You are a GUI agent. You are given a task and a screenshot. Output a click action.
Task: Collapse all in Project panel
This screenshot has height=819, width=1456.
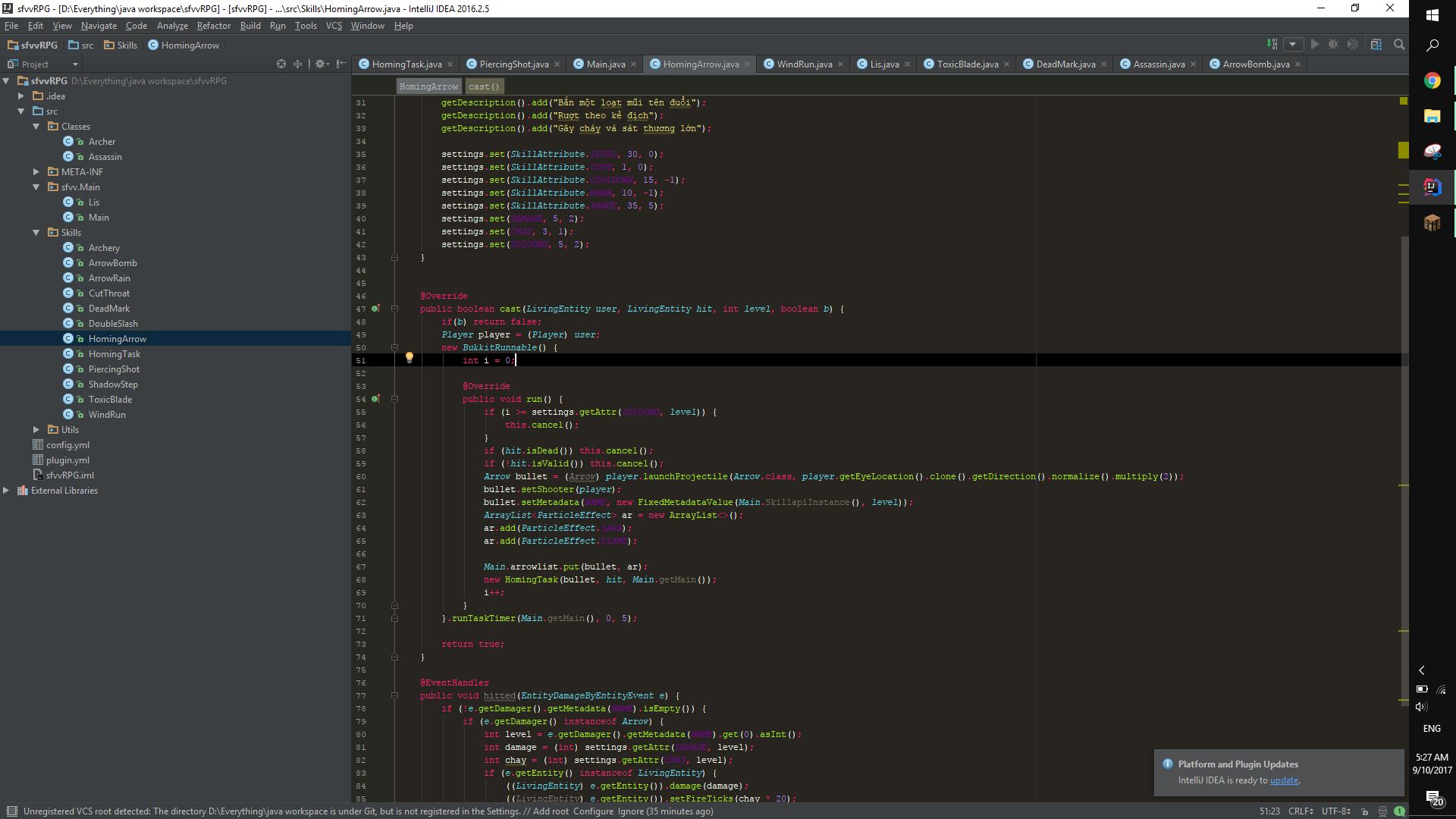[298, 64]
